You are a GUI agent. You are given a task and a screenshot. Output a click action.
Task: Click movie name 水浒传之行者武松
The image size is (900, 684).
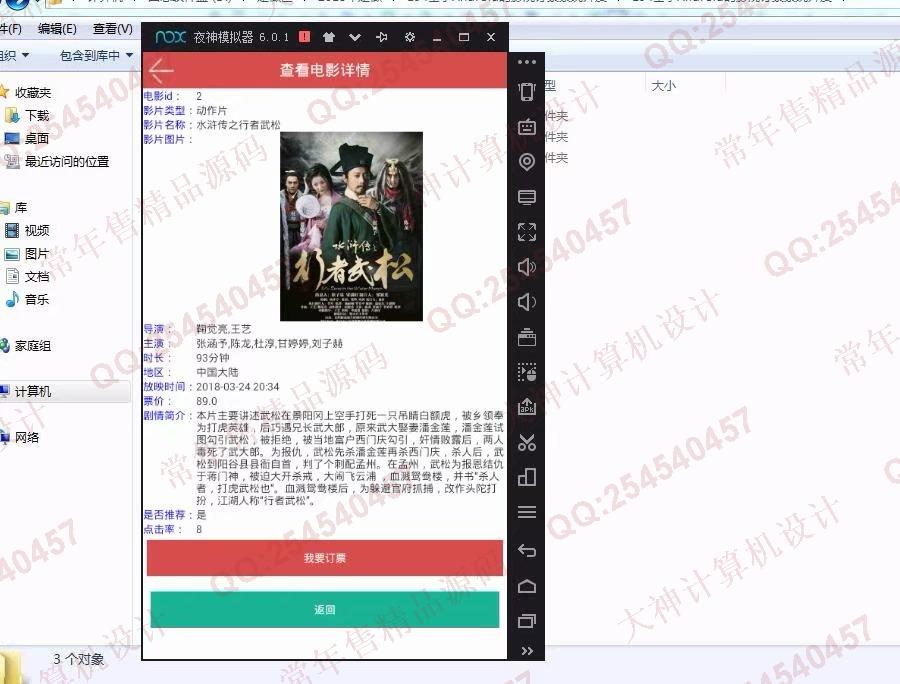(x=238, y=125)
